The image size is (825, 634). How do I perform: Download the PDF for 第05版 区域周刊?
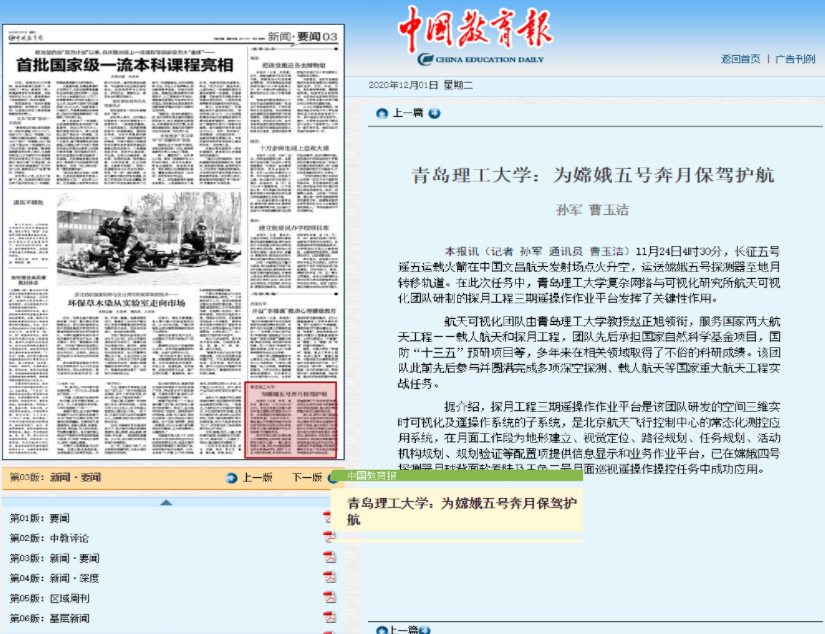pyautogui.click(x=329, y=597)
